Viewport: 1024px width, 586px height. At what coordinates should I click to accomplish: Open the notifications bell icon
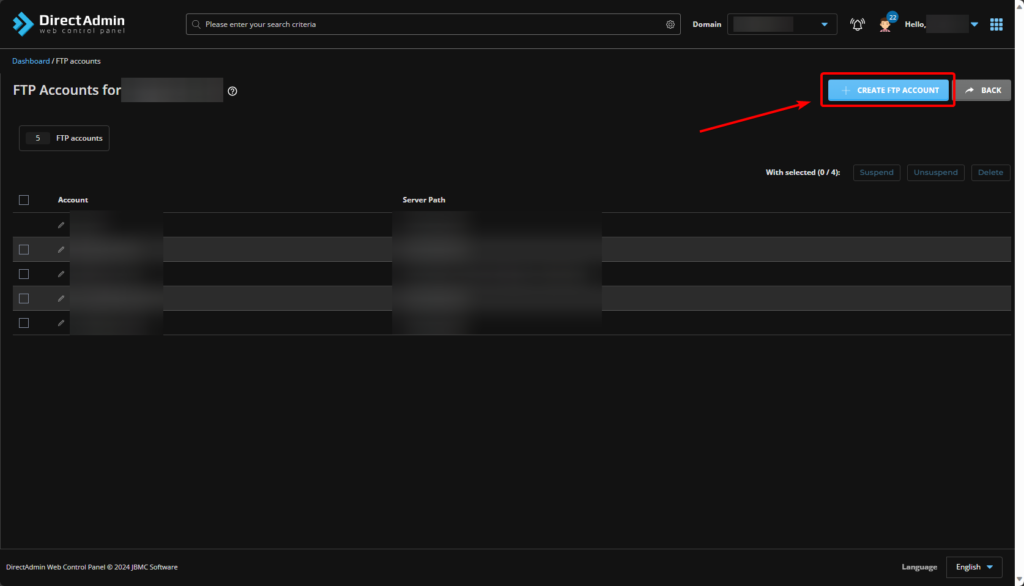click(x=857, y=24)
